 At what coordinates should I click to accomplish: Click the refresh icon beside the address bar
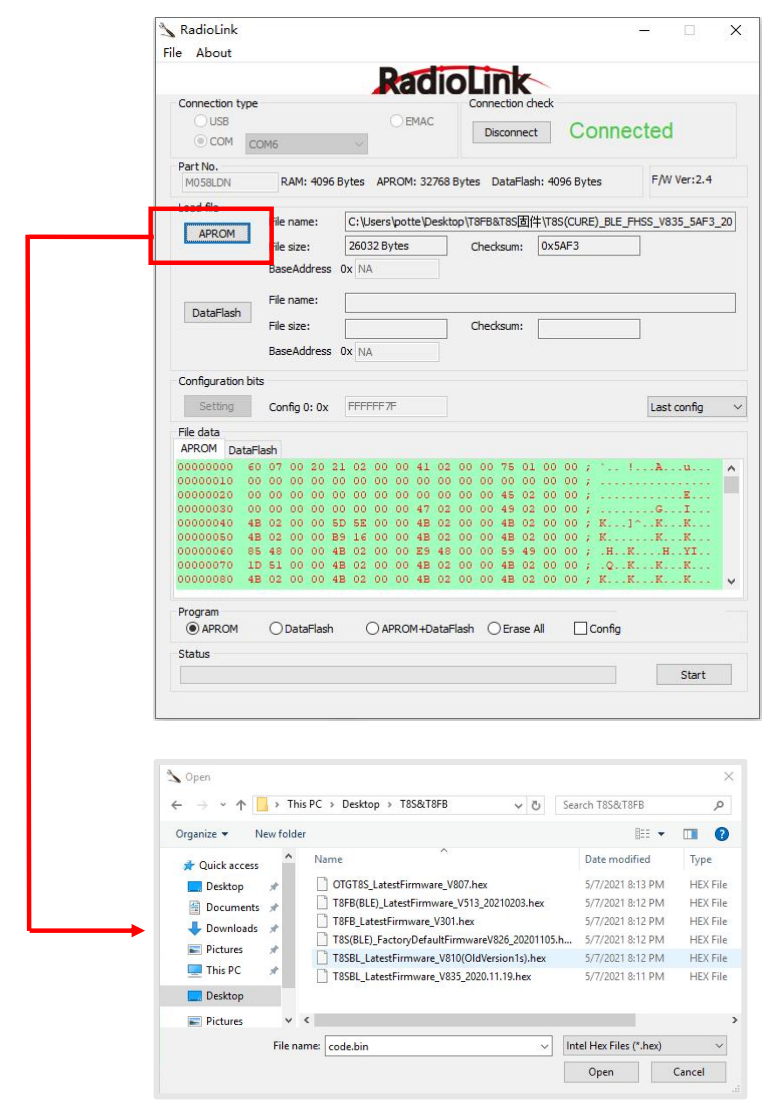tap(537, 805)
